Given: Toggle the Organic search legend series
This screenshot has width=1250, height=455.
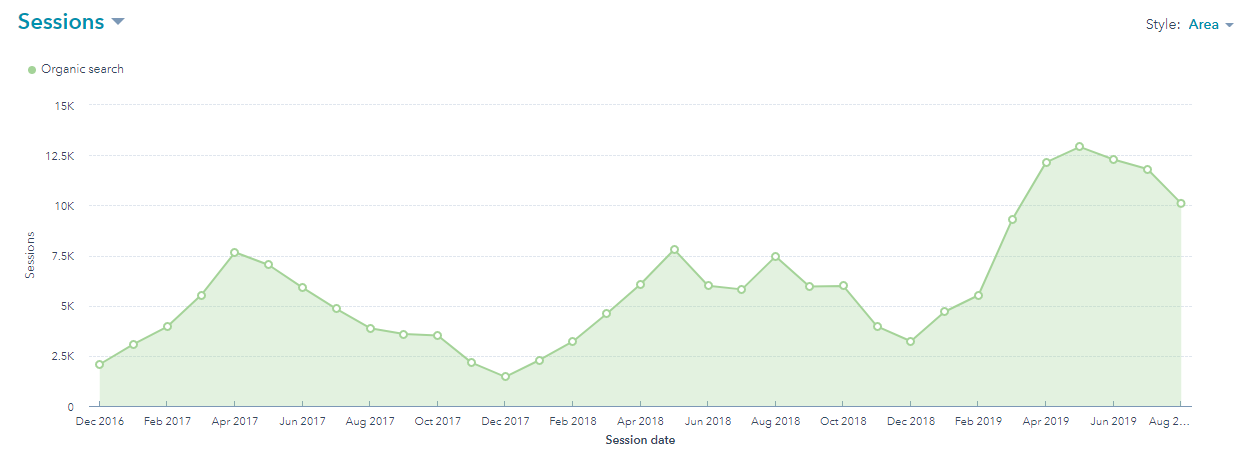Looking at the screenshot, I should 82,70.
